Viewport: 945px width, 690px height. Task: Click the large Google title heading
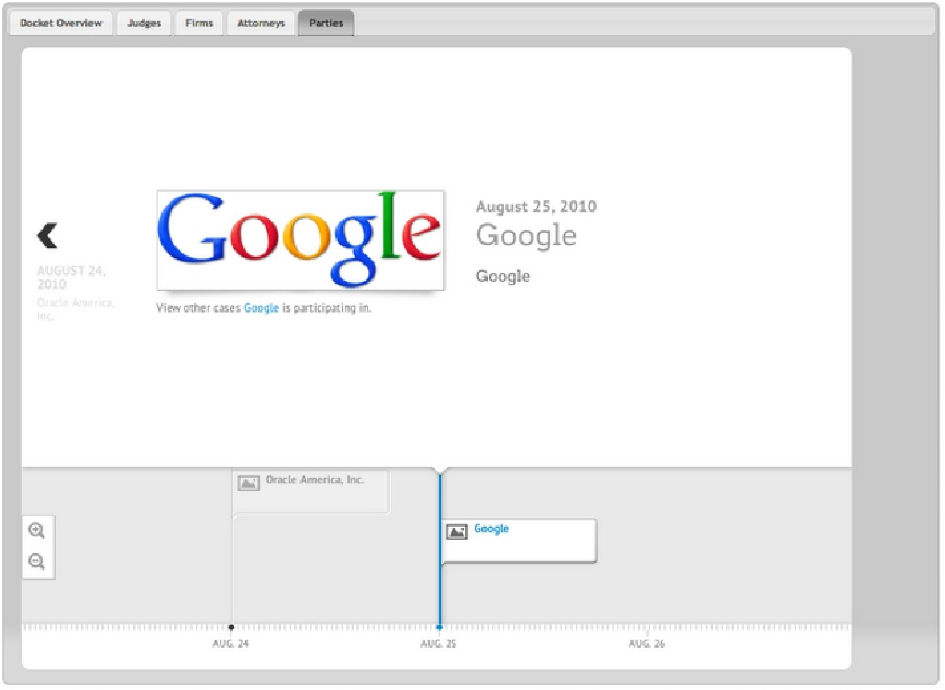[526, 236]
